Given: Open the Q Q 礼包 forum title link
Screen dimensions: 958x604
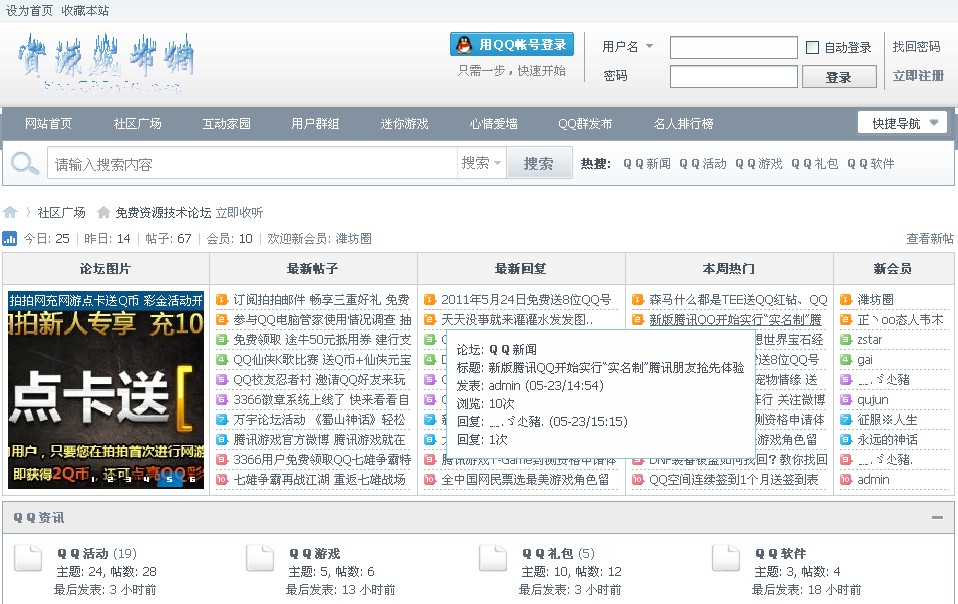Looking at the screenshot, I should (548, 553).
